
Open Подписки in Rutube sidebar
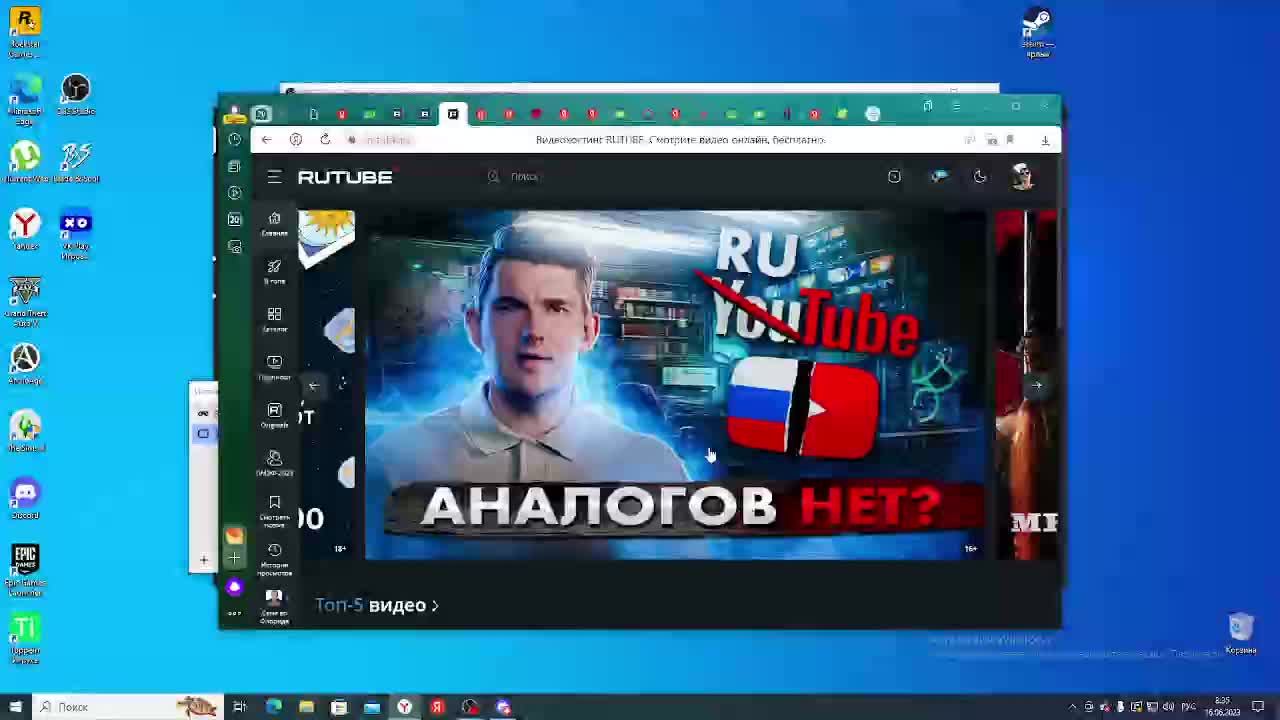(x=274, y=367)
